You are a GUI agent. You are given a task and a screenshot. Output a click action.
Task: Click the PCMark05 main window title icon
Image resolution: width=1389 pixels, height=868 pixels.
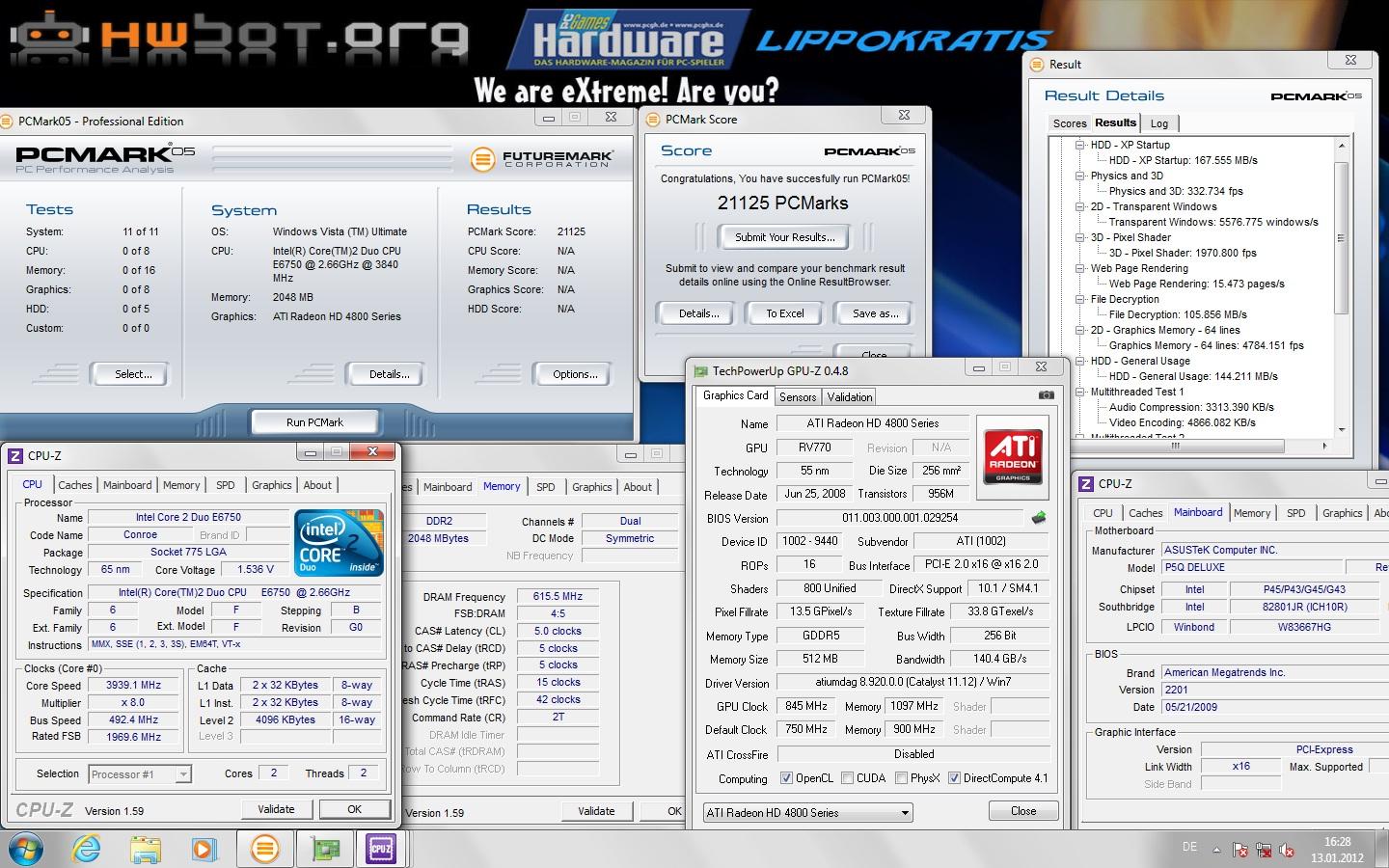pos(9,122)
